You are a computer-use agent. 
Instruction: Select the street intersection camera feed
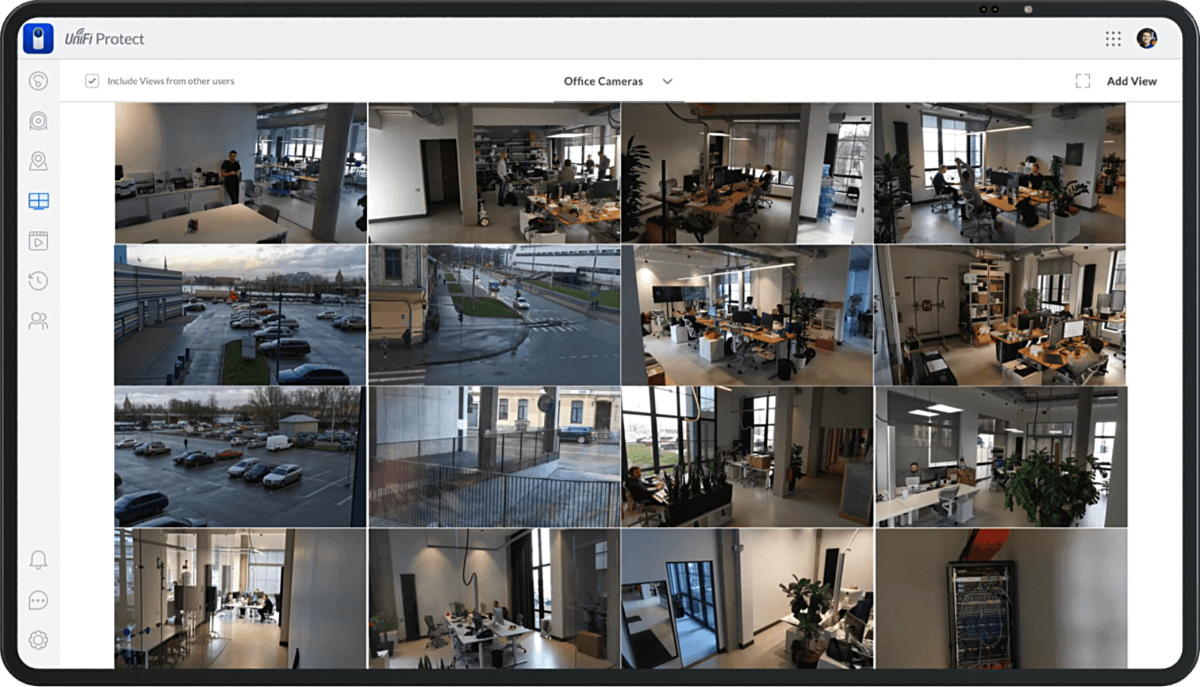point(495,313)
